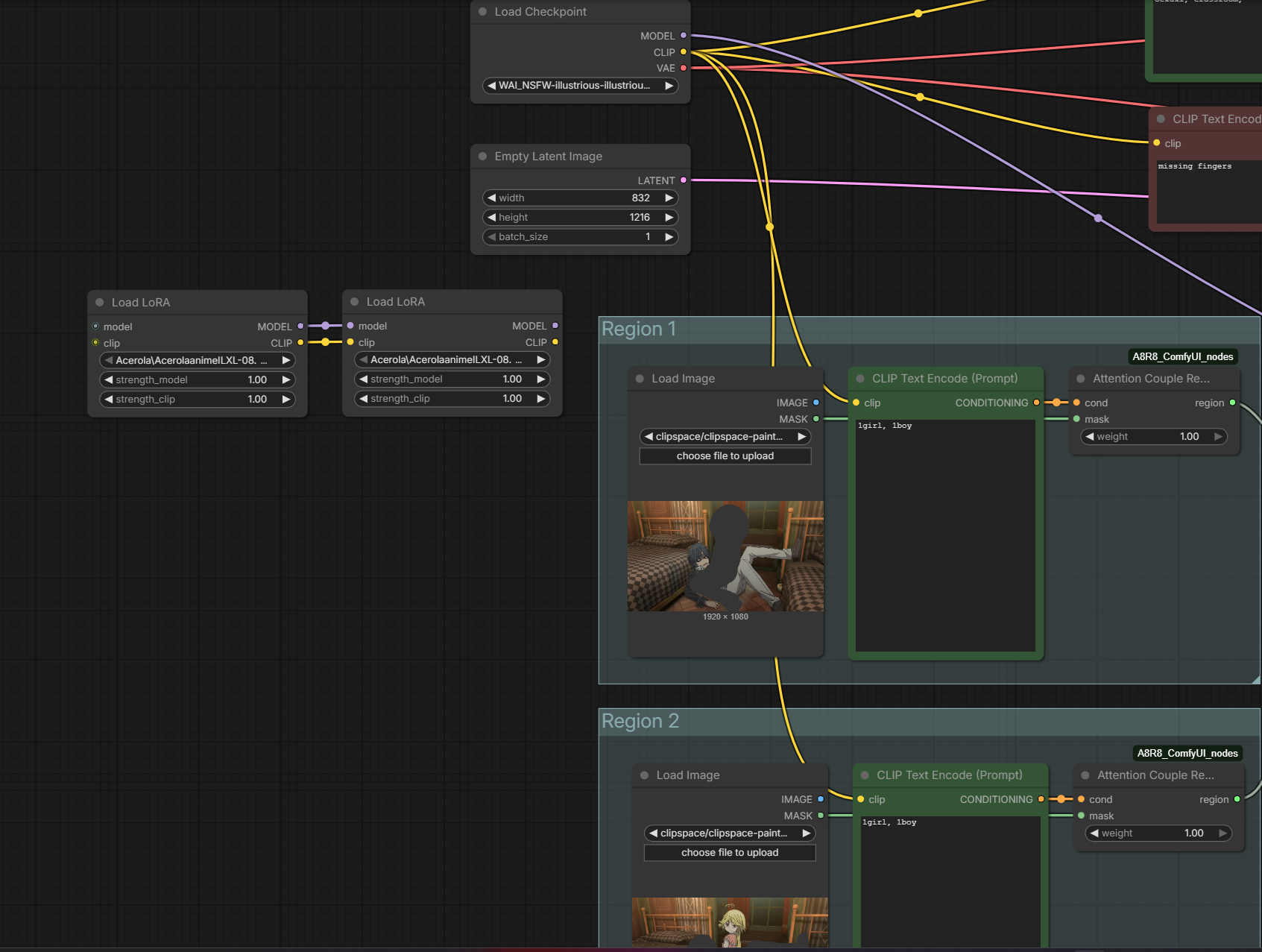This screenshot has width=1262, height=952.
Task: Collapse Region 2's CLIP Text Encode (Prompt) node dot
Action: 865,775
